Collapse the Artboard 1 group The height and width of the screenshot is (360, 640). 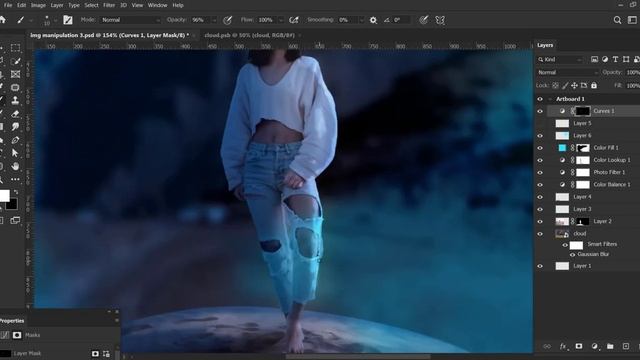550,99
